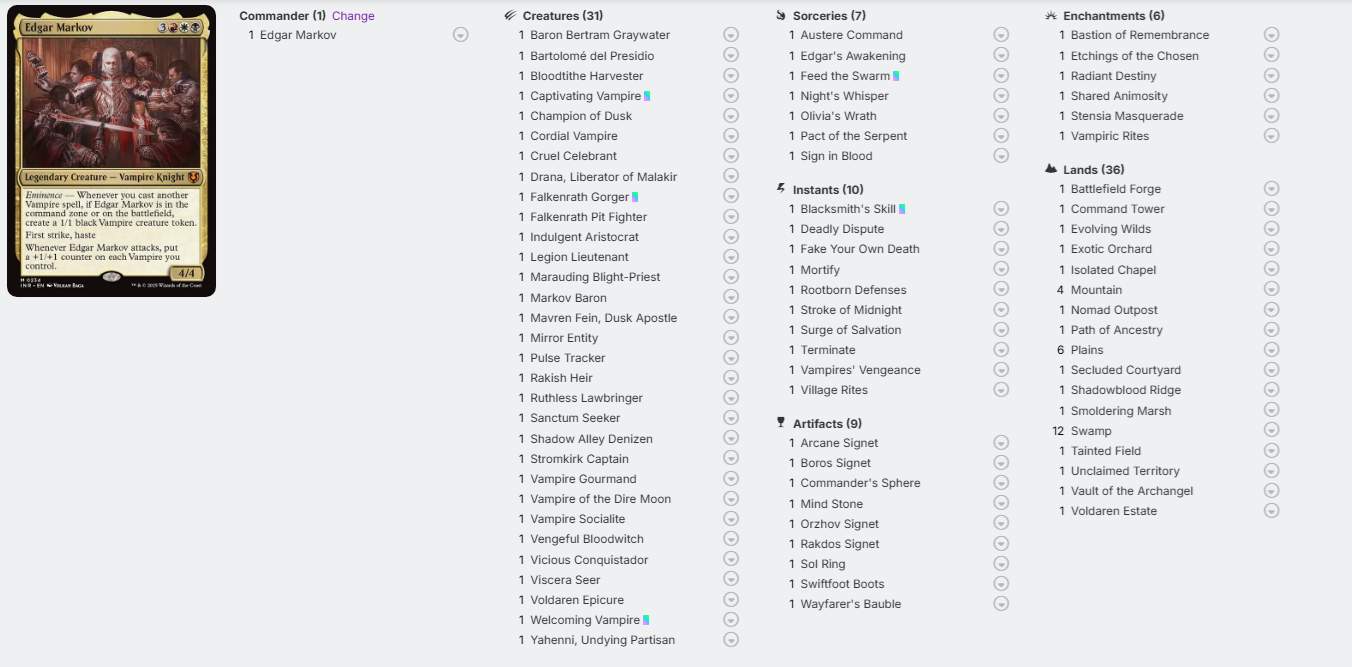Click the circle arrow icon for Wayfarer's Bauble

(1001, 604)
